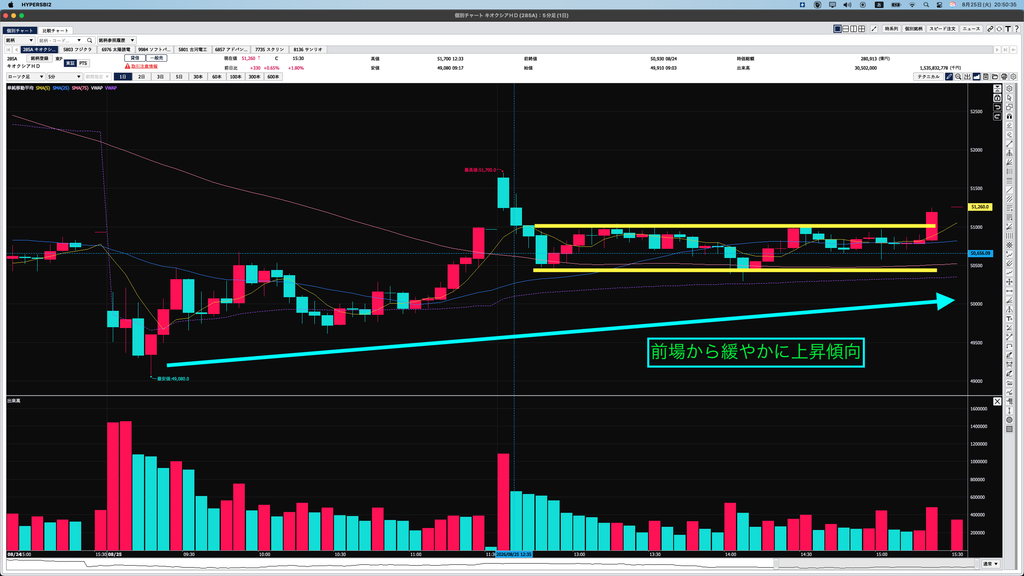Click the link chain icon in toolbar

point(990,29)
